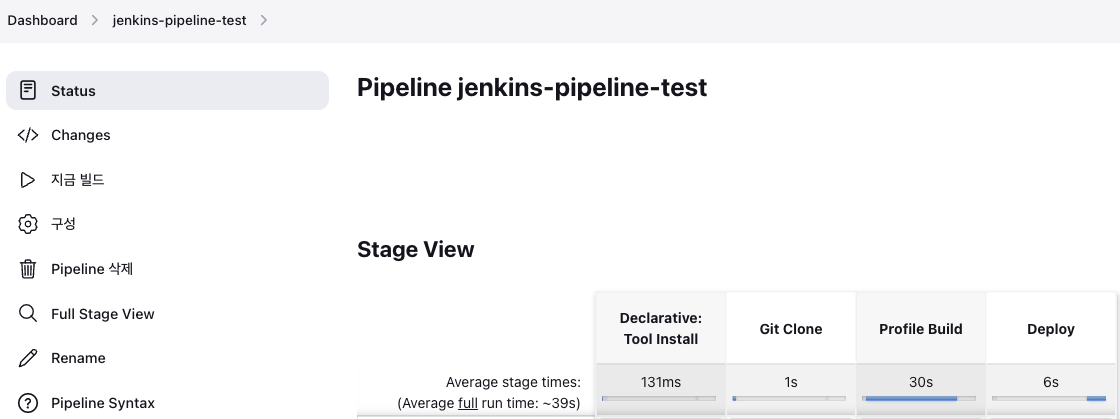The height and width of the screenshot is (419, 1120).
Task: Open jenkins-pipeline-test breadcrumb link
Action: (179, 20)
